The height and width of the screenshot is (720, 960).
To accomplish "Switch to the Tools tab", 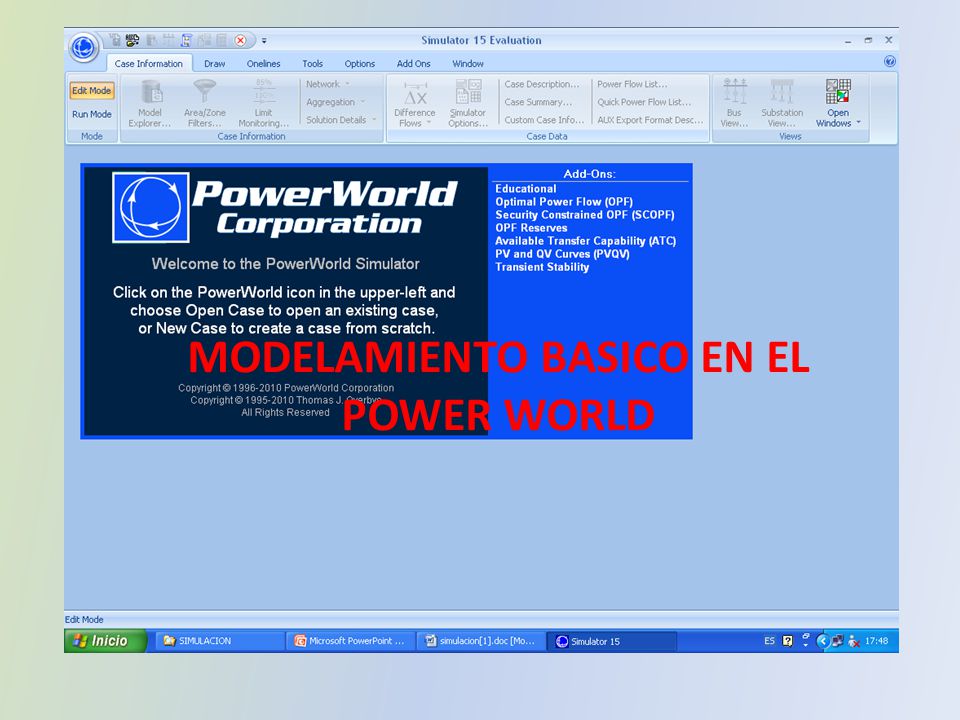I will (312, 64).
